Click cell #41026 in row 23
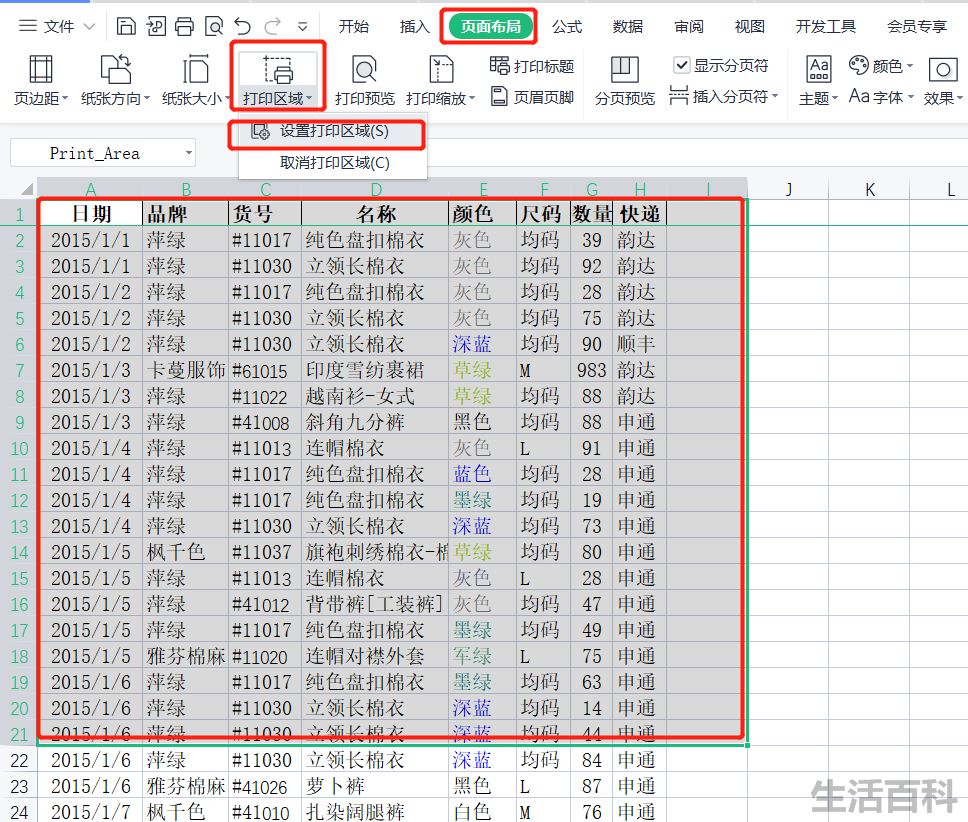The width and height of the screenshot is (968, 822). click(x=265, y=786)
